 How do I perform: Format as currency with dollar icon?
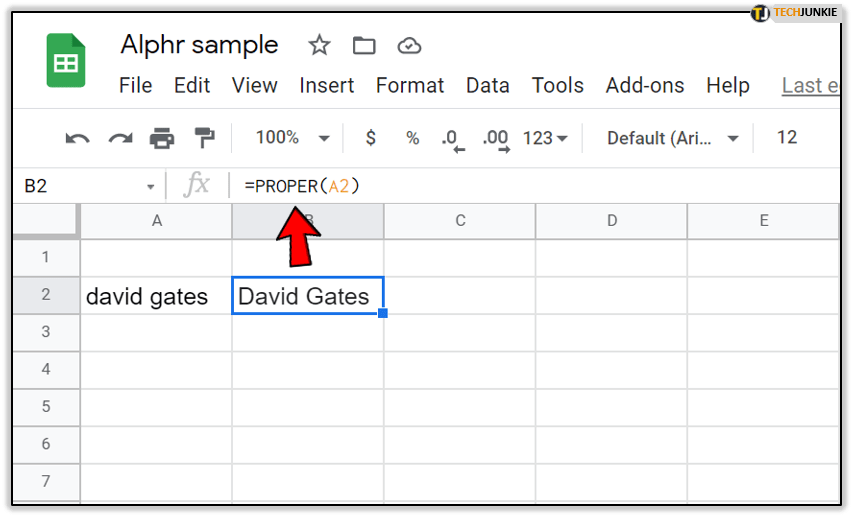coord(371,138)
